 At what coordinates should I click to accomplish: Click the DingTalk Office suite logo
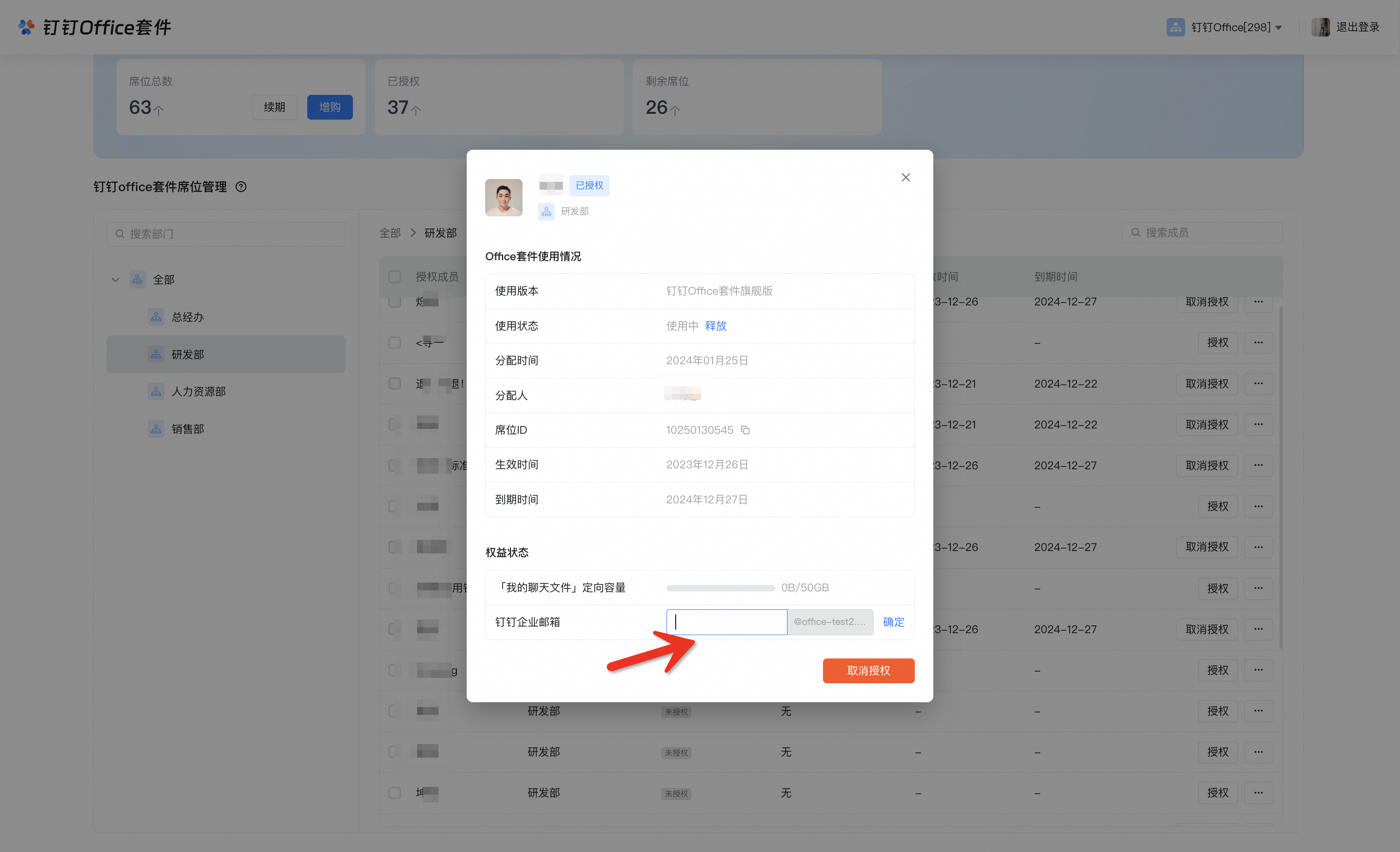[x=26, y=27]
